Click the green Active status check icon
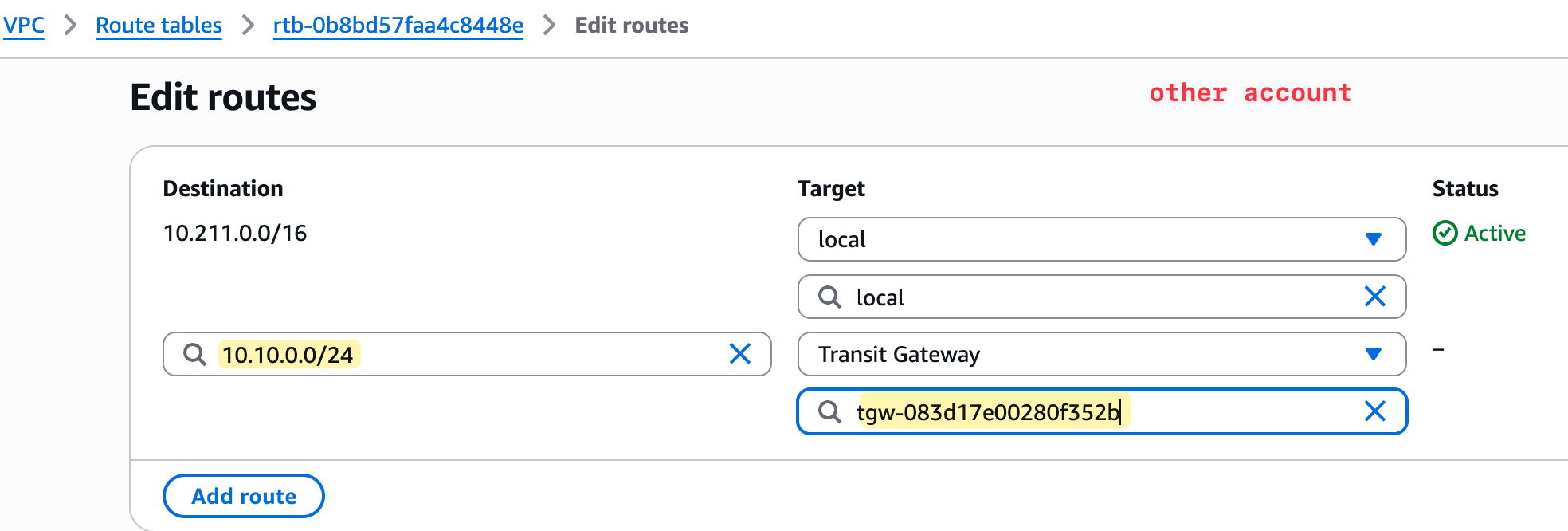This screenshot has width=1568, height=531. (1445, 233)
